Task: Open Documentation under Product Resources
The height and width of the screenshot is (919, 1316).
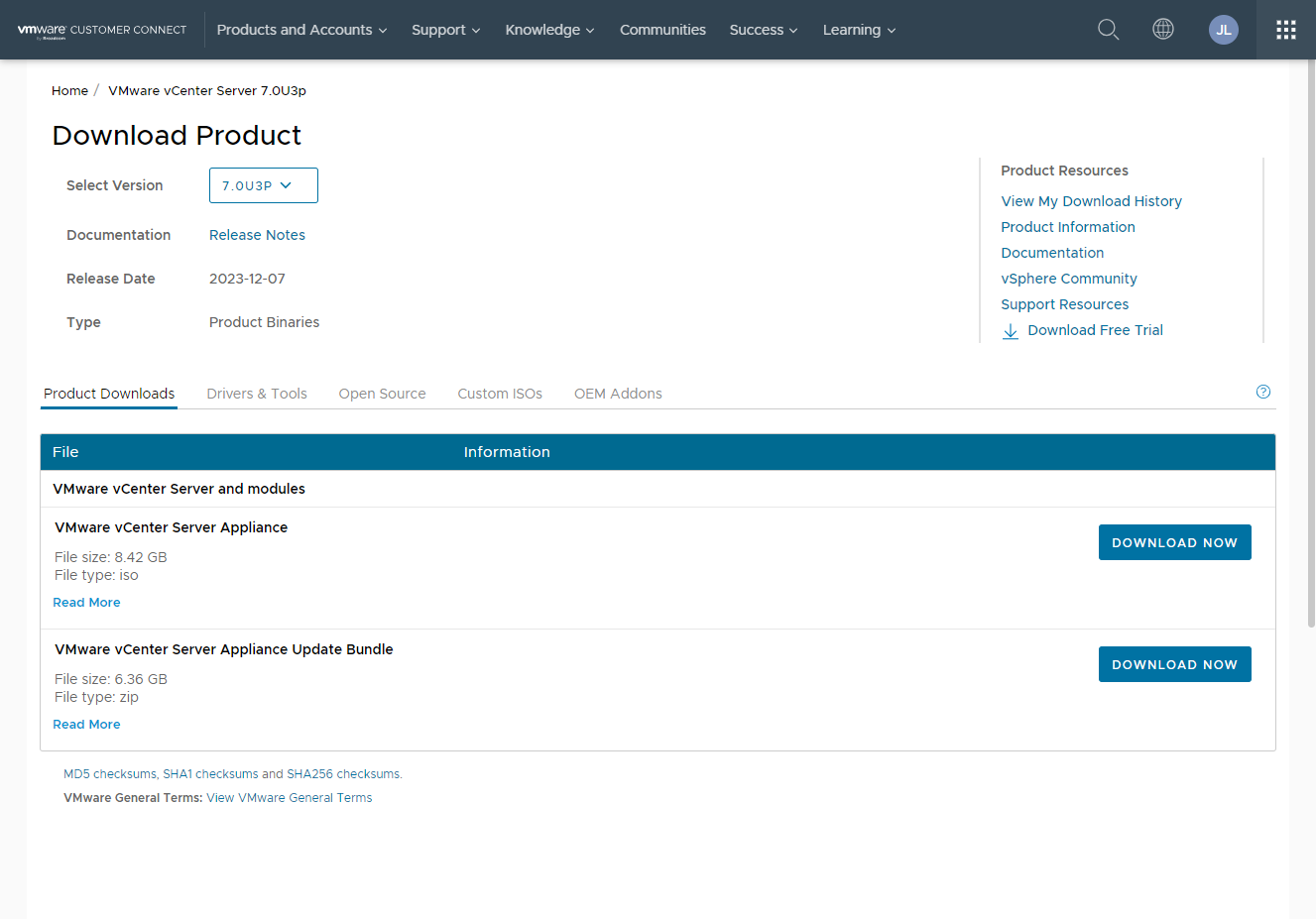Action: (1052, 253)
